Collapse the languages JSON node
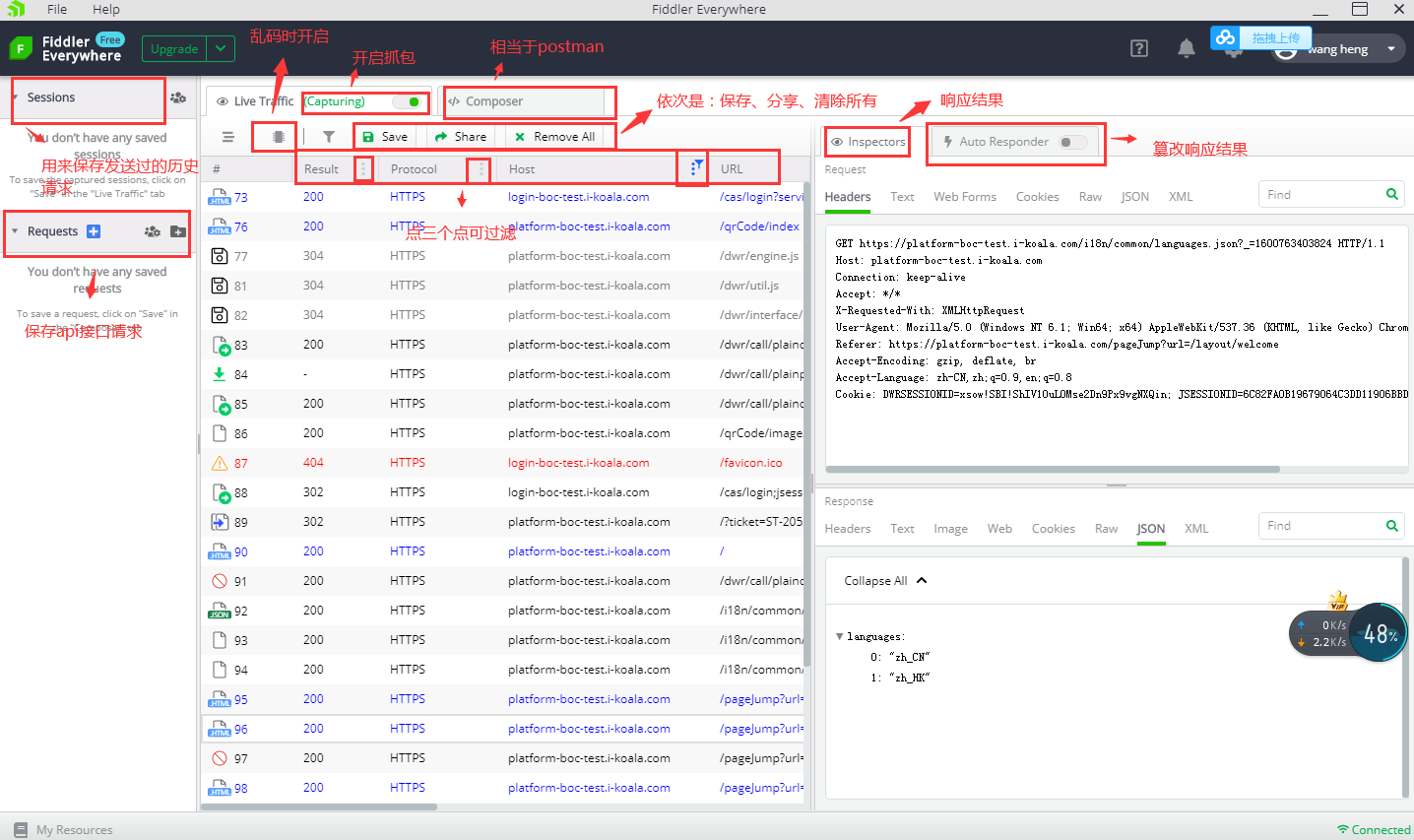1414x840 pixels. (x=840, y=637)
